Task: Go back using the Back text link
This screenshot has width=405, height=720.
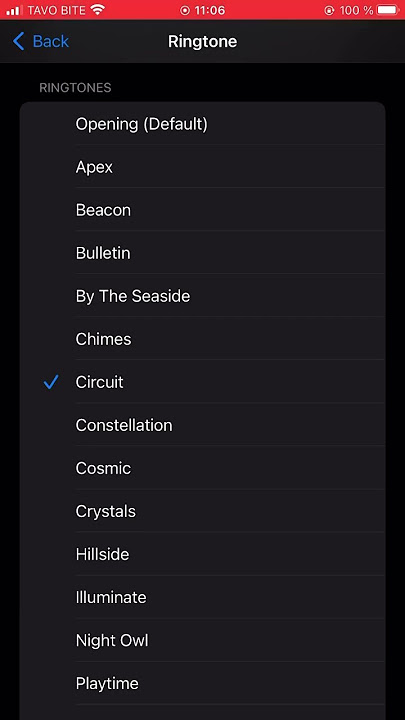Action: 51,41
